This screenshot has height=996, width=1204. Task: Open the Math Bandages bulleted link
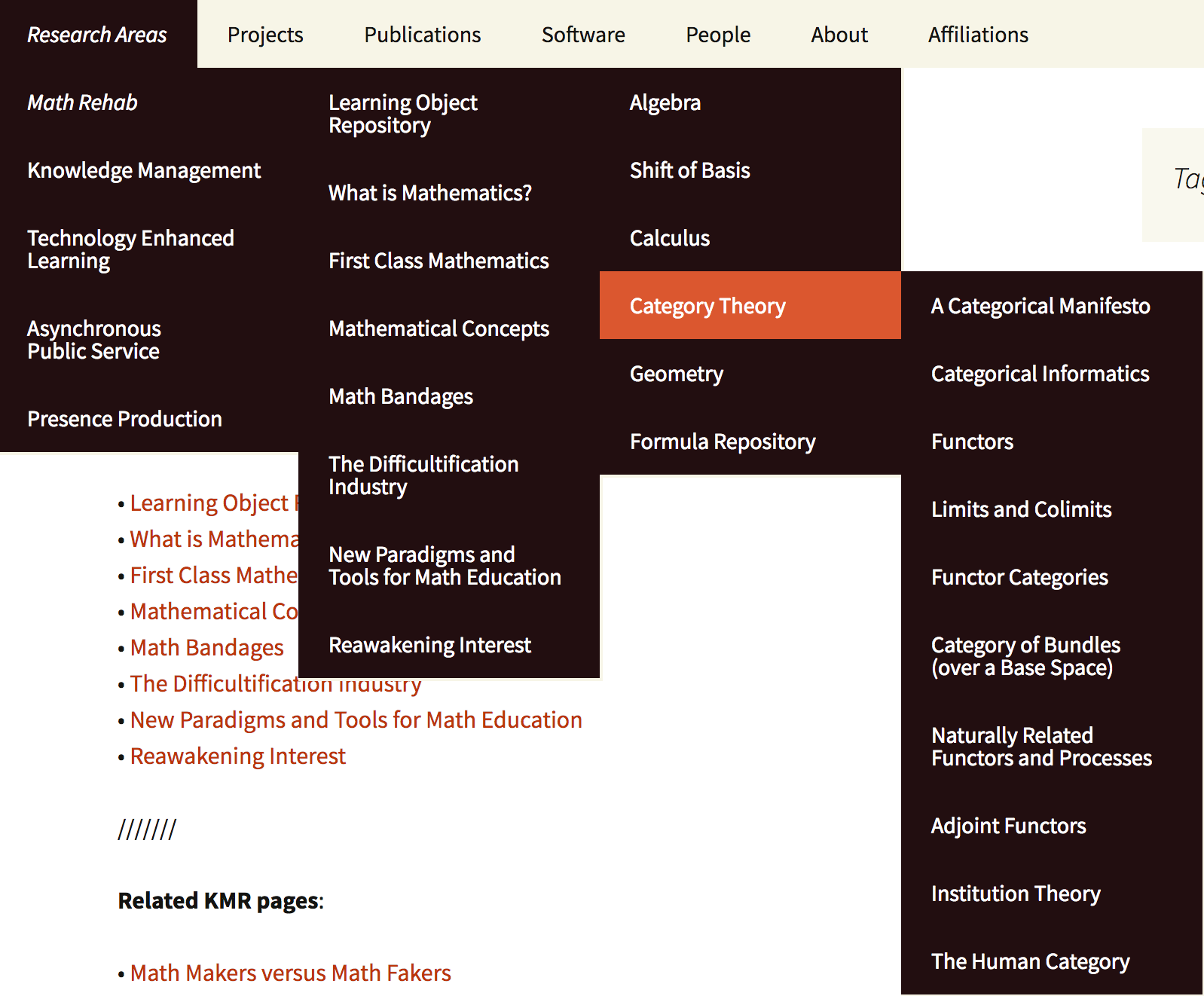206,647
